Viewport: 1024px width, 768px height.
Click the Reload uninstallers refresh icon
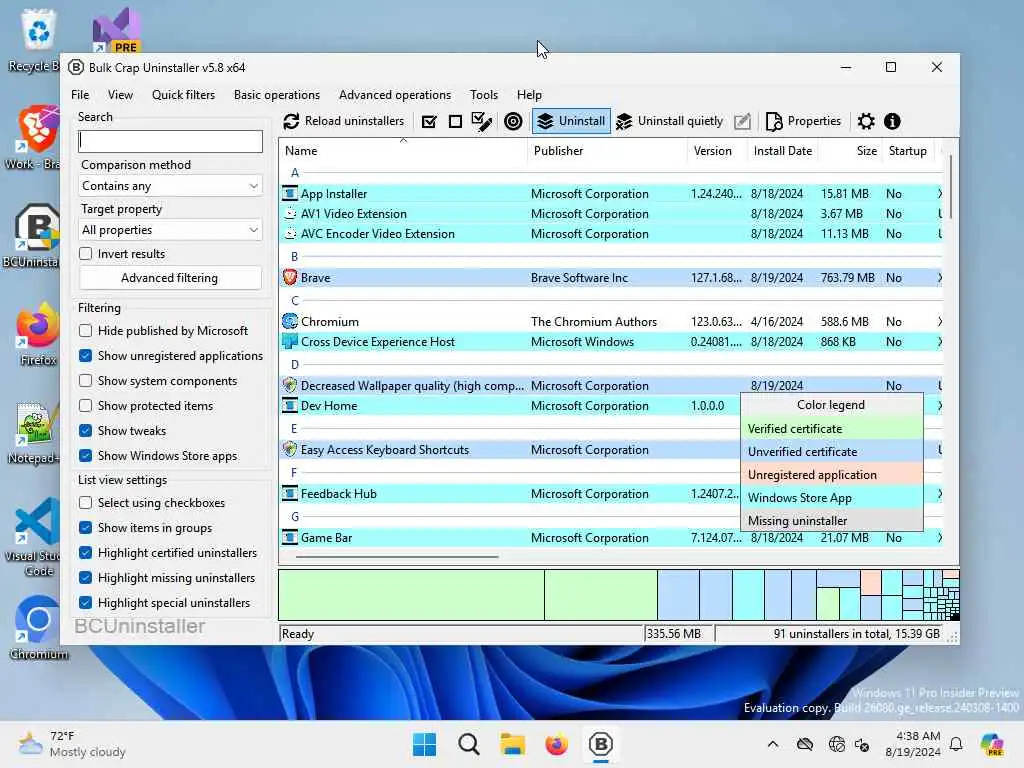[291, 121]
